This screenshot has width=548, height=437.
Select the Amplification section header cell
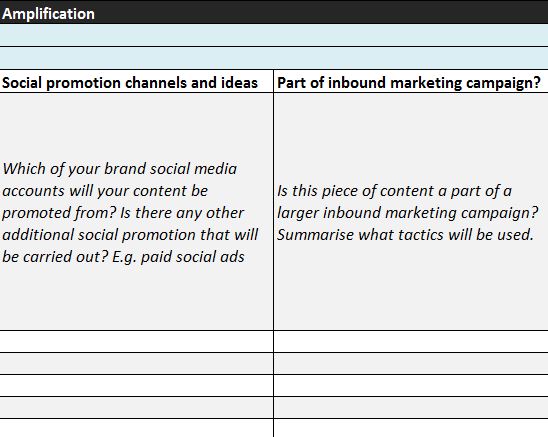(x=274, y=12)
